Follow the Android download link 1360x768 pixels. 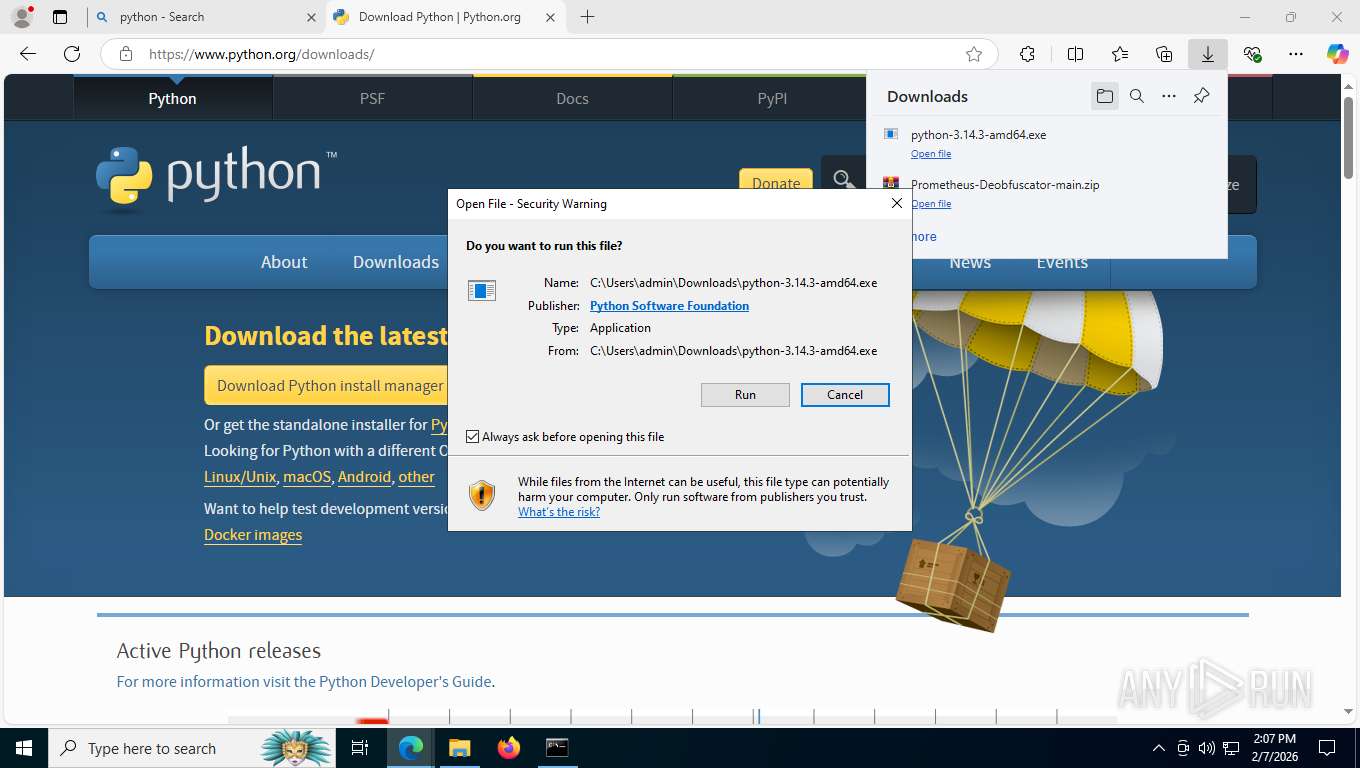click(x=364, y=477)
